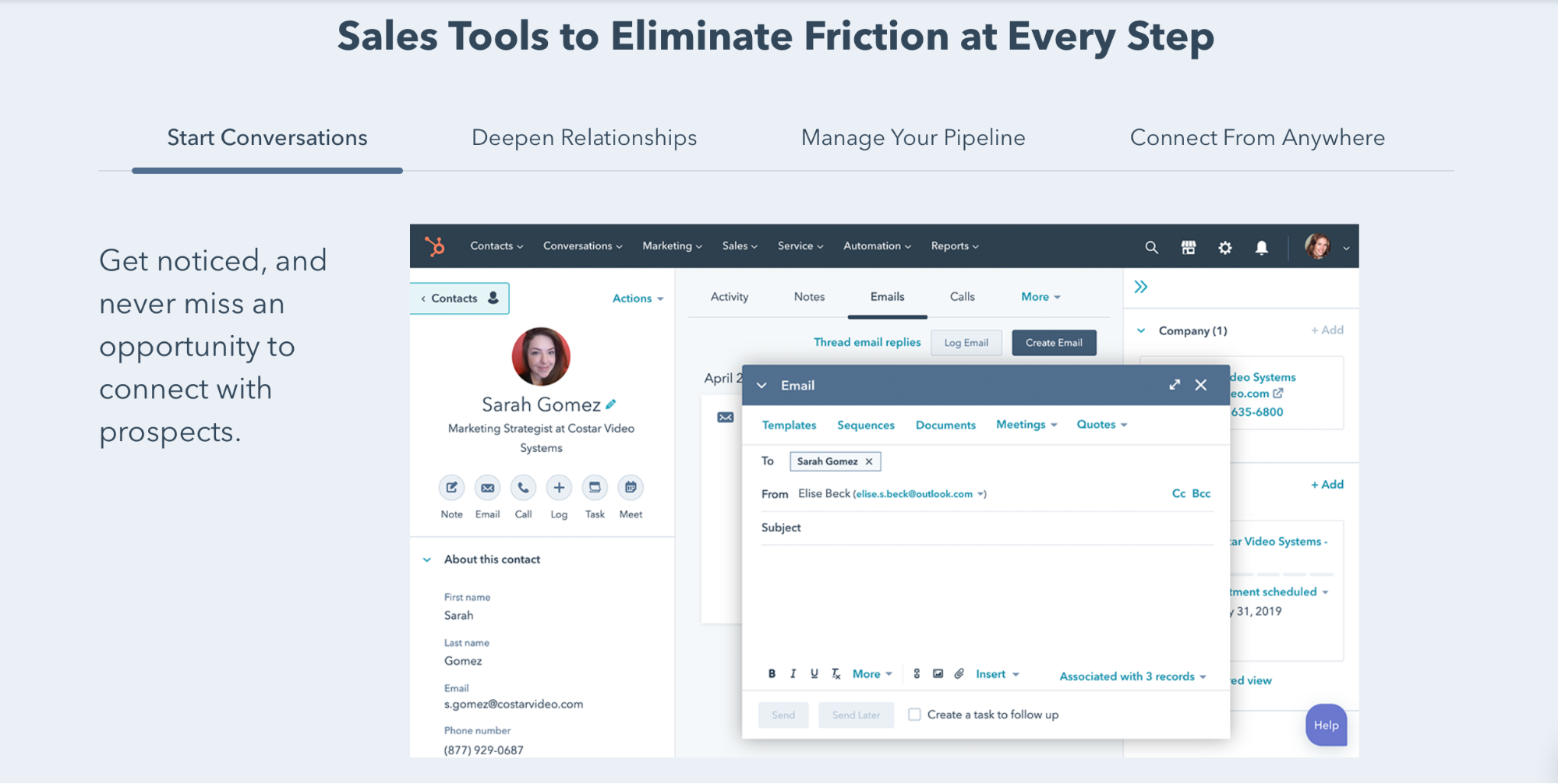The width and height of the screenshot is (1558, 784).
Task: Click the Help button
Action: point(1326,725)
